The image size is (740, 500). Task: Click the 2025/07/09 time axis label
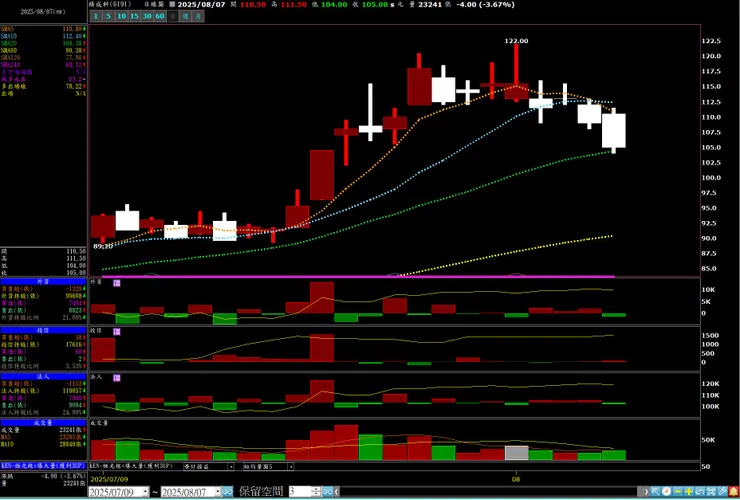(x=109, y=479)
